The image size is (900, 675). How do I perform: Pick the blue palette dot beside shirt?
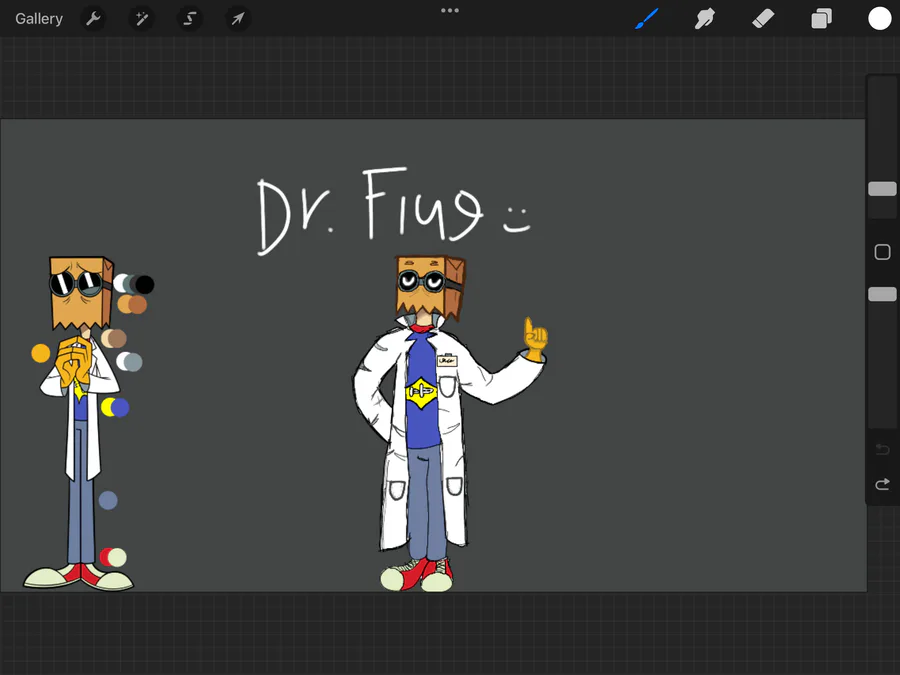coord(121,408)
